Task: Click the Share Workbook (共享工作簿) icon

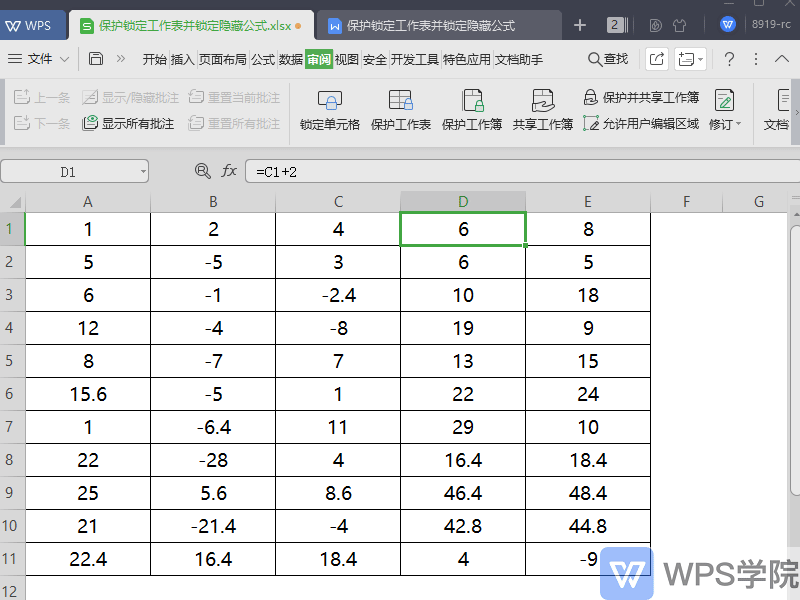Action: pyautogui.click(x=542, y=100)
